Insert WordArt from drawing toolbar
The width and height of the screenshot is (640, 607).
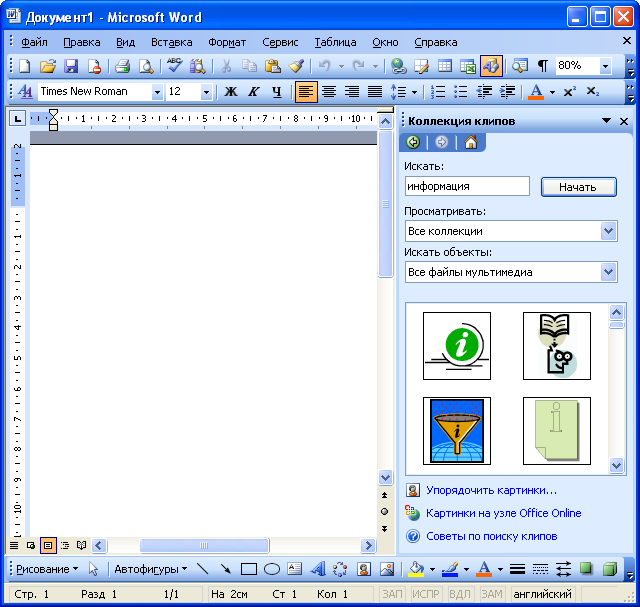[x=318, y=569]
